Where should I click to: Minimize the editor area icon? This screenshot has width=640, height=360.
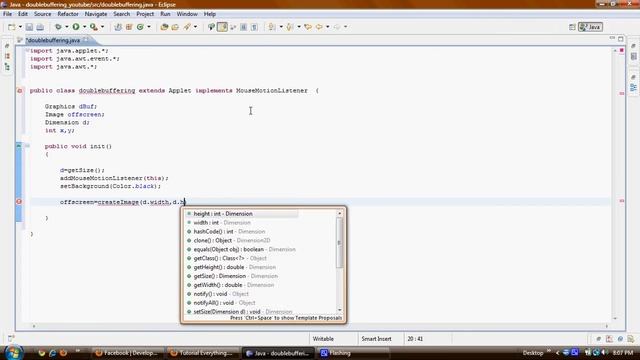(x=612, y=38)
